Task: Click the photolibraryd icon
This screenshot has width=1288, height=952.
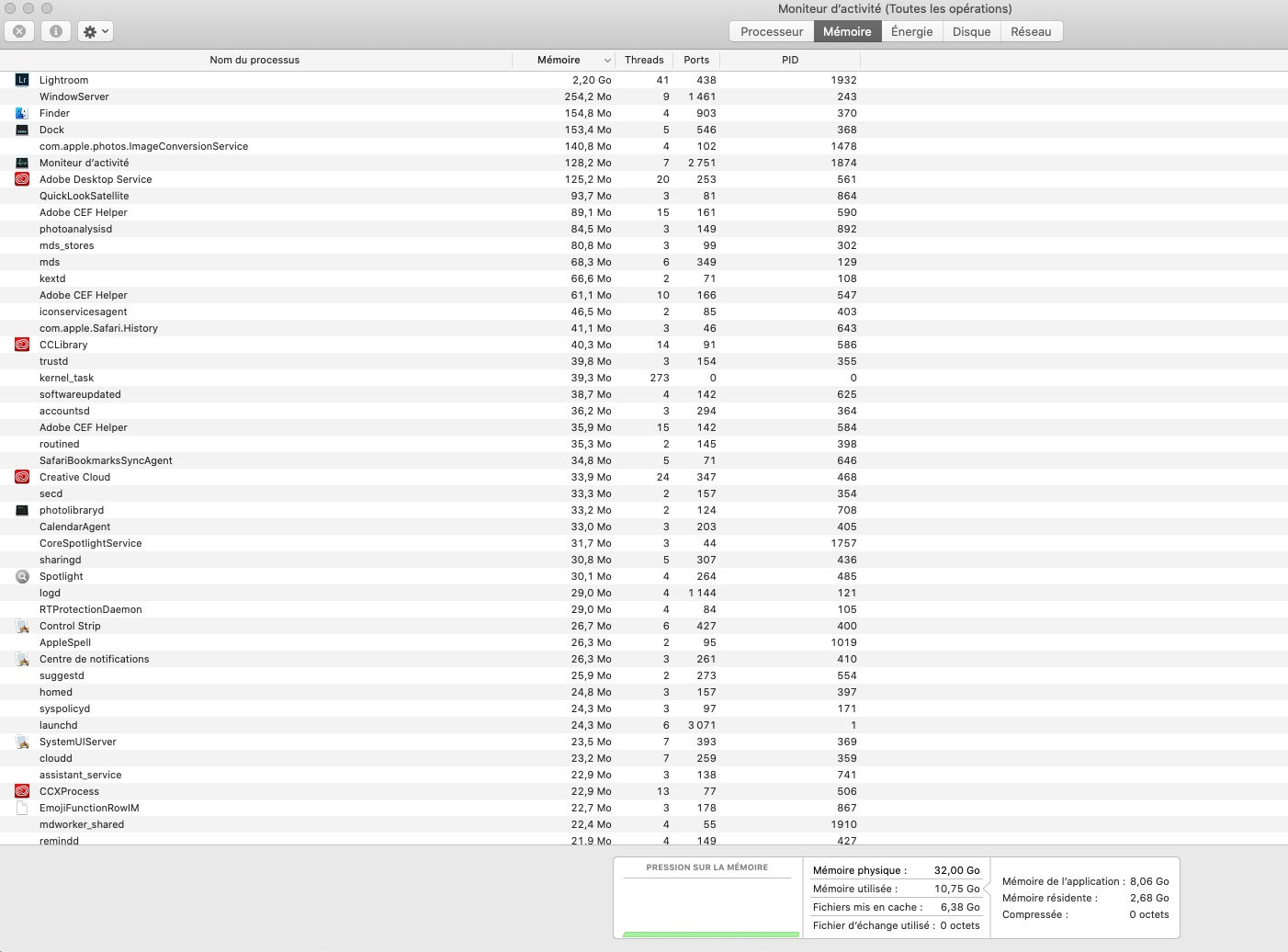Action: pos(22,510)
